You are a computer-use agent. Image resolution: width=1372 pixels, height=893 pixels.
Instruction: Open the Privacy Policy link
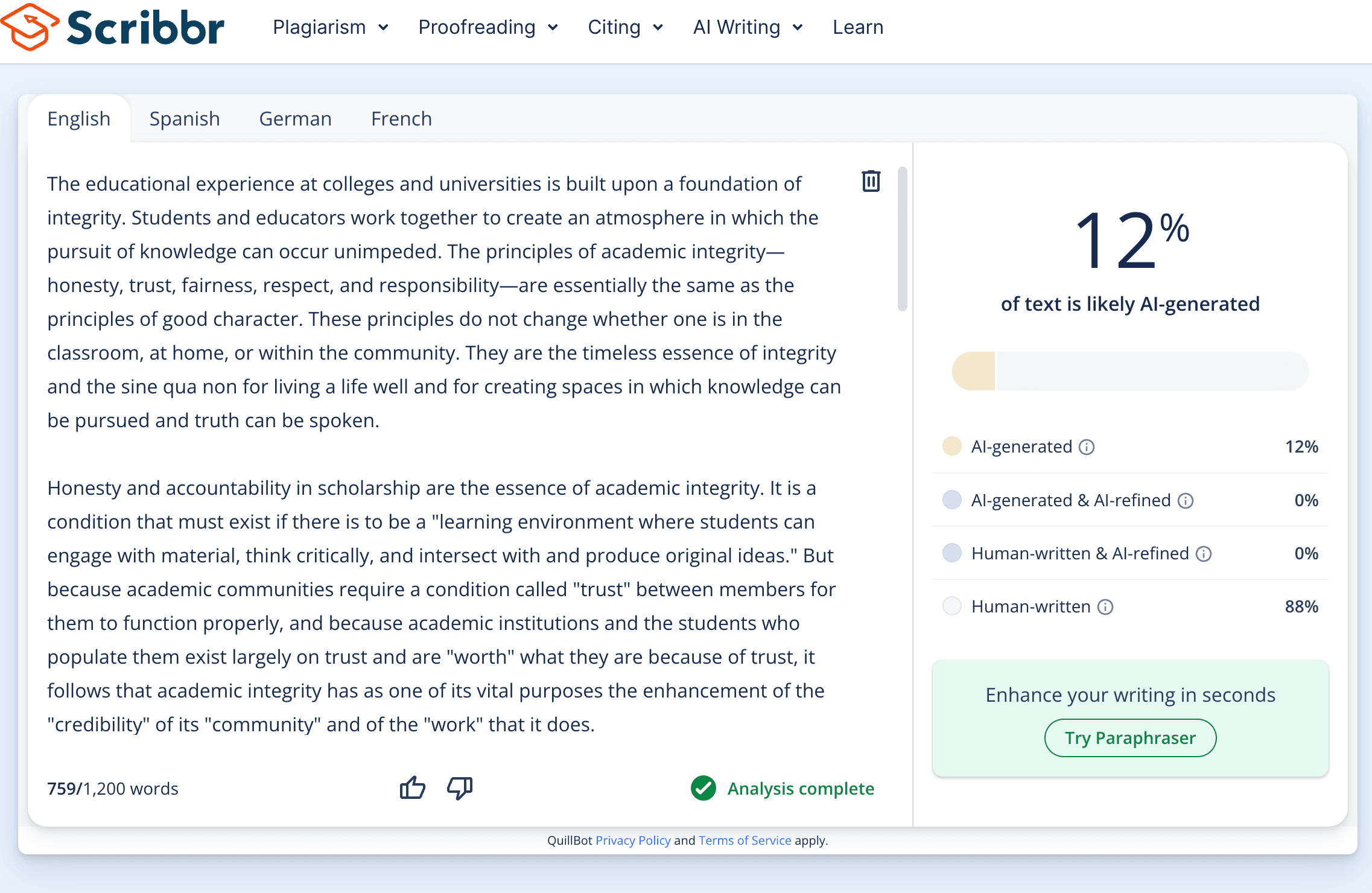tap(633, 841)
